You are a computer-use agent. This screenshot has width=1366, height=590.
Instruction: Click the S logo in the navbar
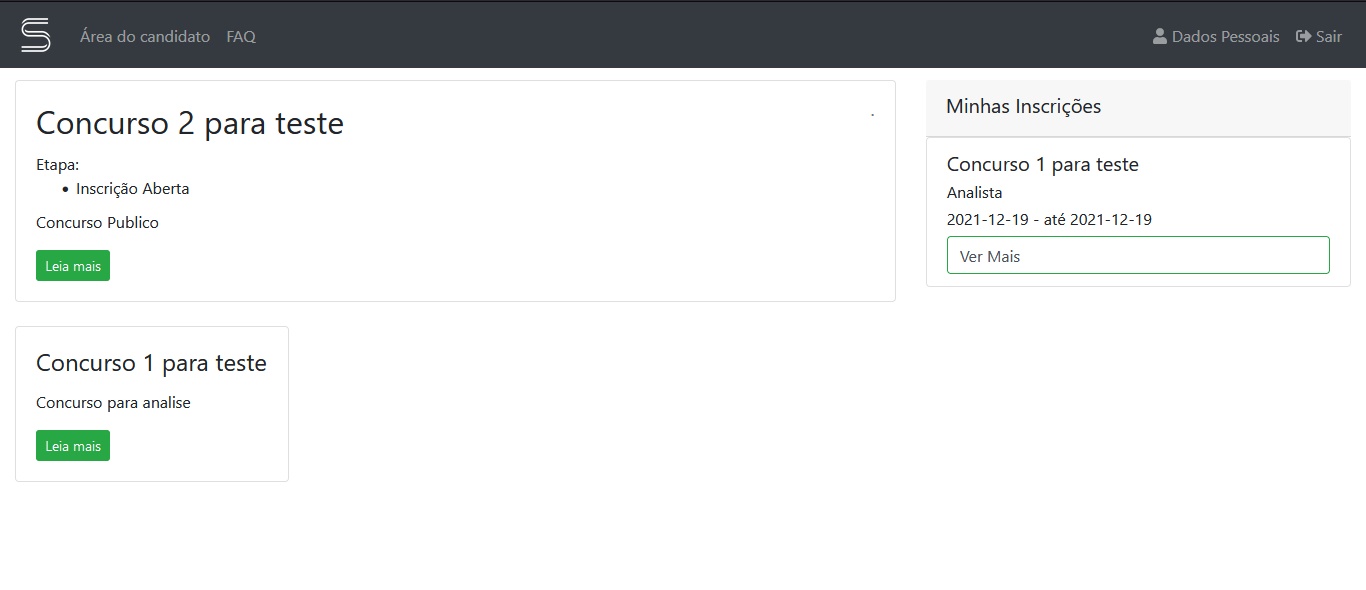click(x=36, y=35)
